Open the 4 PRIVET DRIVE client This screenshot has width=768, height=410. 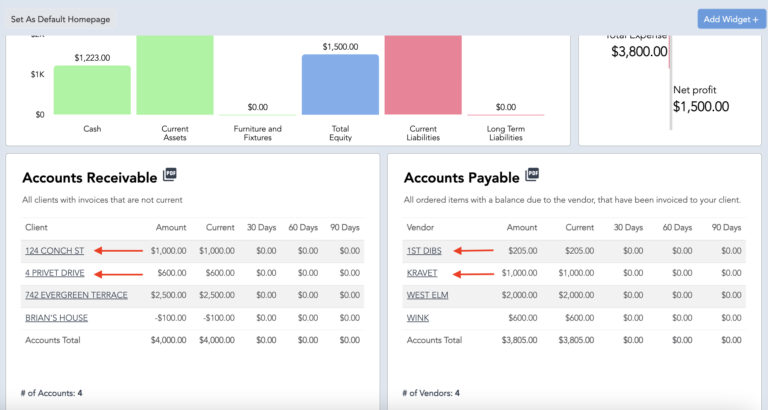pyautogui.click(x=55, y=273)
